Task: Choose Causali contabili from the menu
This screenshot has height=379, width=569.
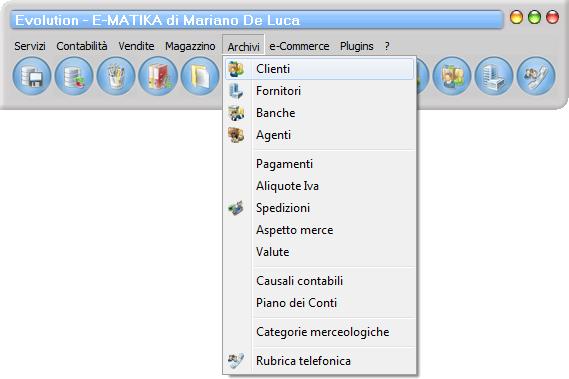Action: [319, 281]
